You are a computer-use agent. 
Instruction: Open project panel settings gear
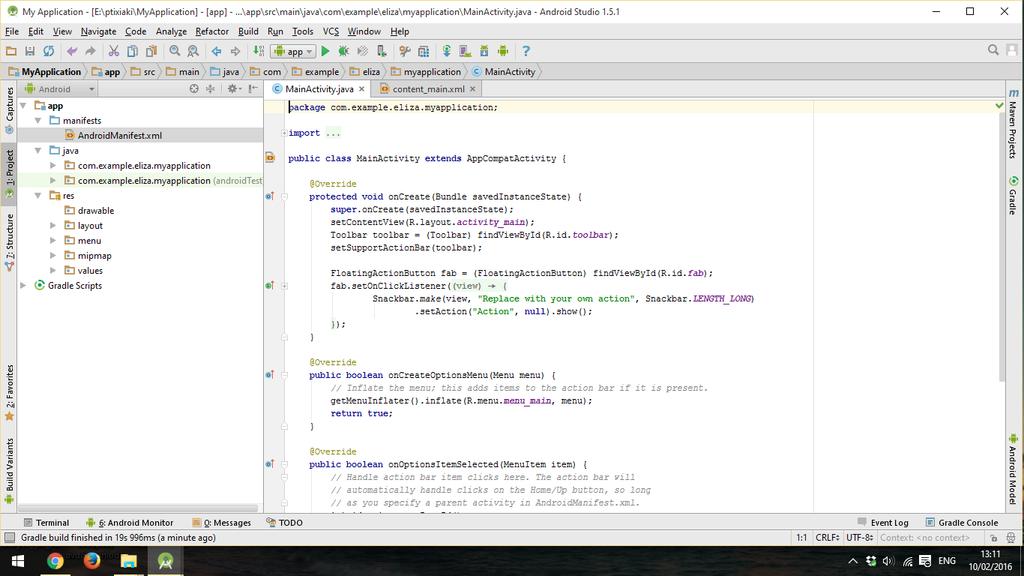point(232,89)
